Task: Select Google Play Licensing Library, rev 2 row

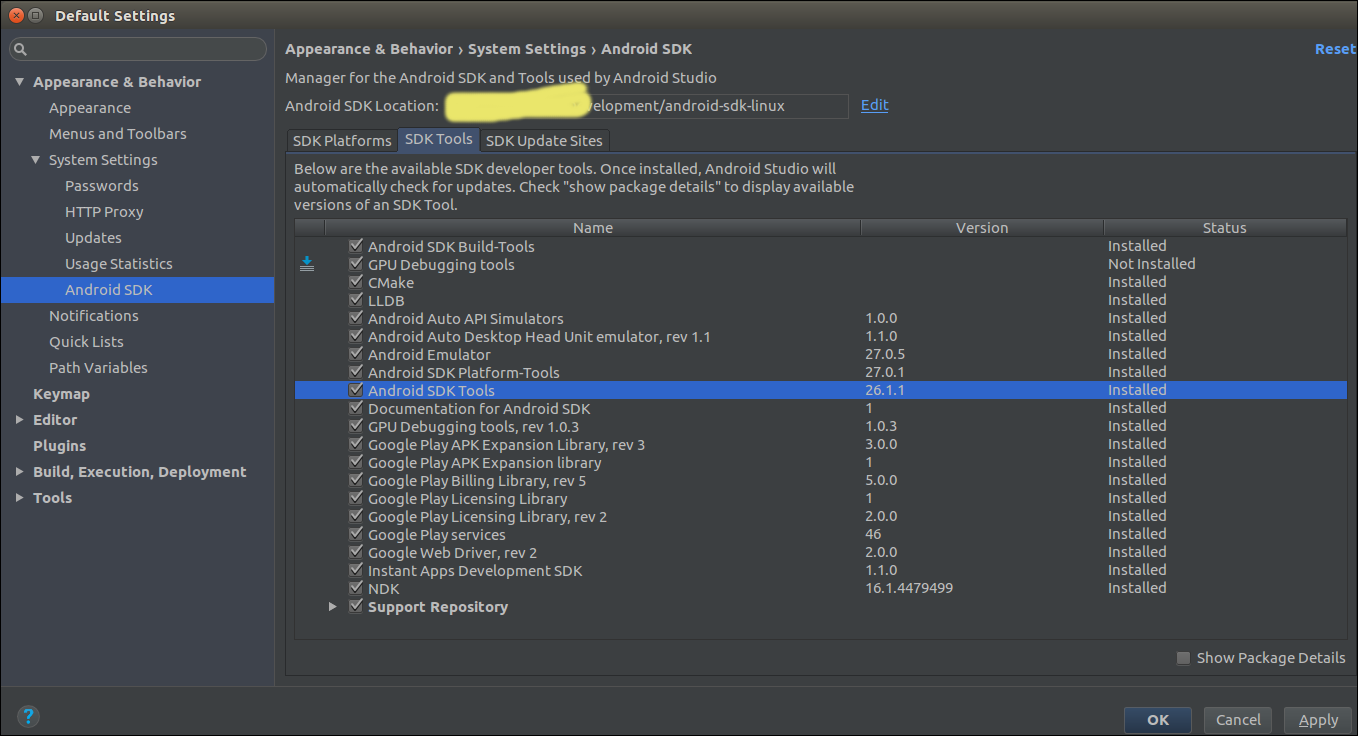Action: (x=821, y=516)
